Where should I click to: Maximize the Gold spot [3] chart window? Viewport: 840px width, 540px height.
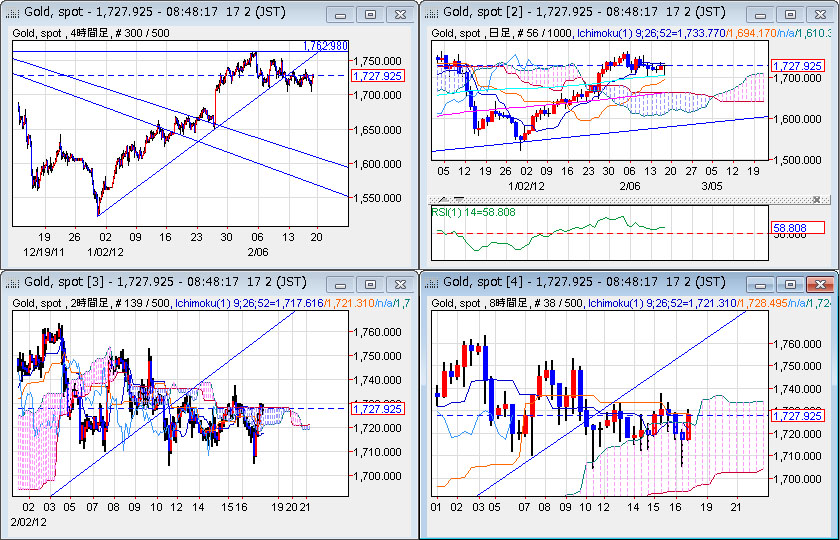(x=370, y=281)
